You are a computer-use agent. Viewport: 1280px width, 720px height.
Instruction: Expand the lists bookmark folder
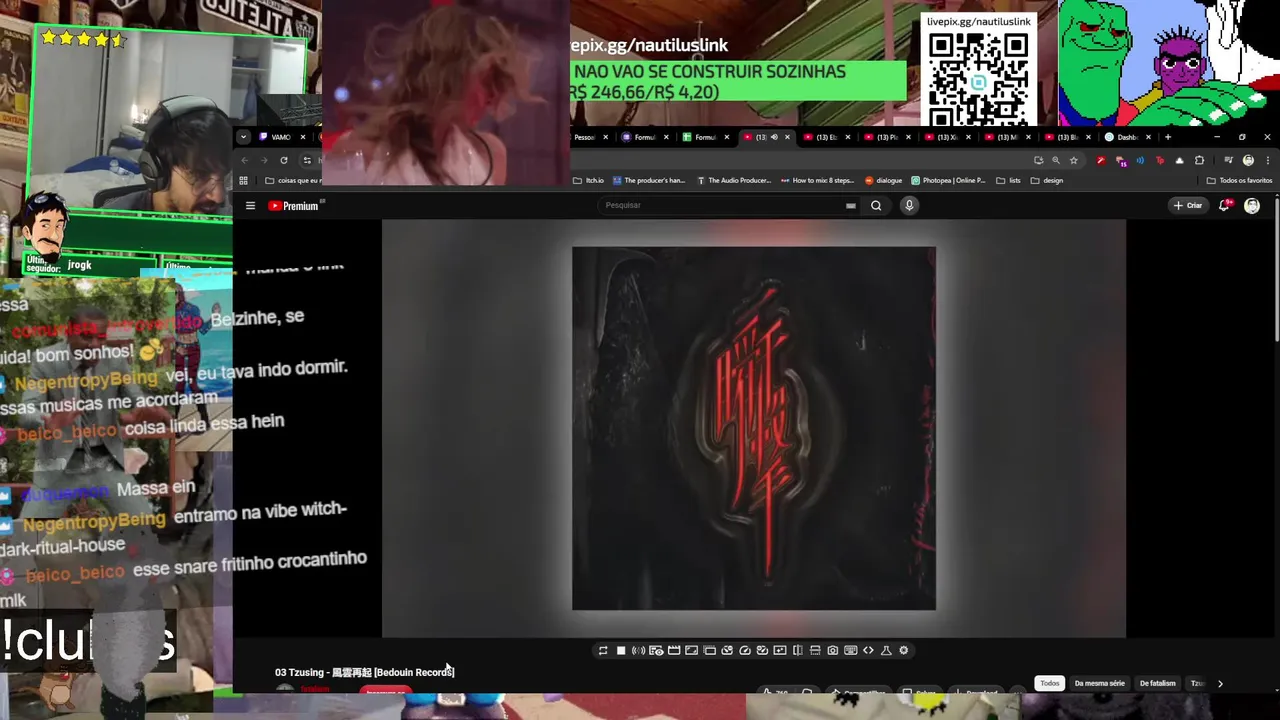[x=1008, y=181]
